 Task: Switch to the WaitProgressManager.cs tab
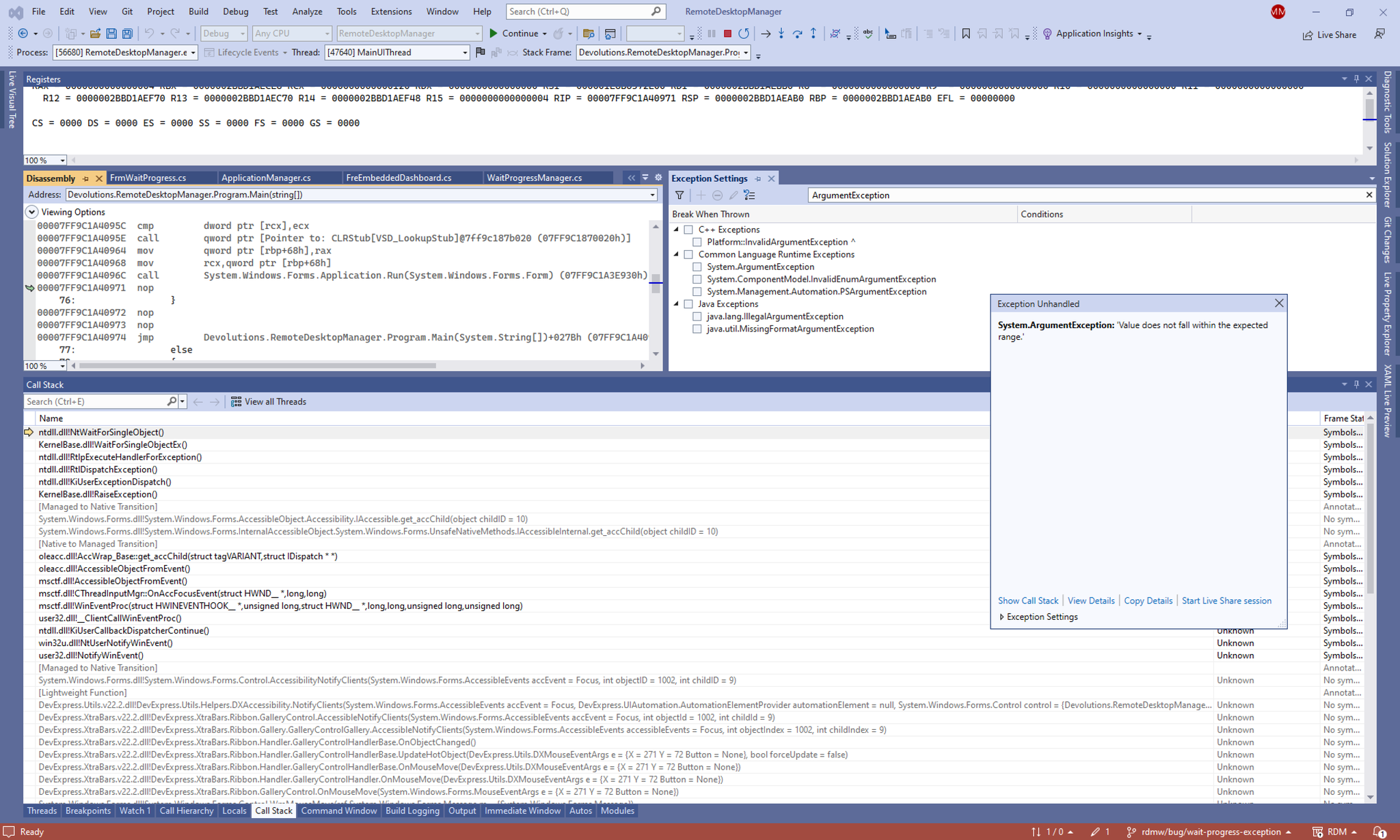click(534, 178)
